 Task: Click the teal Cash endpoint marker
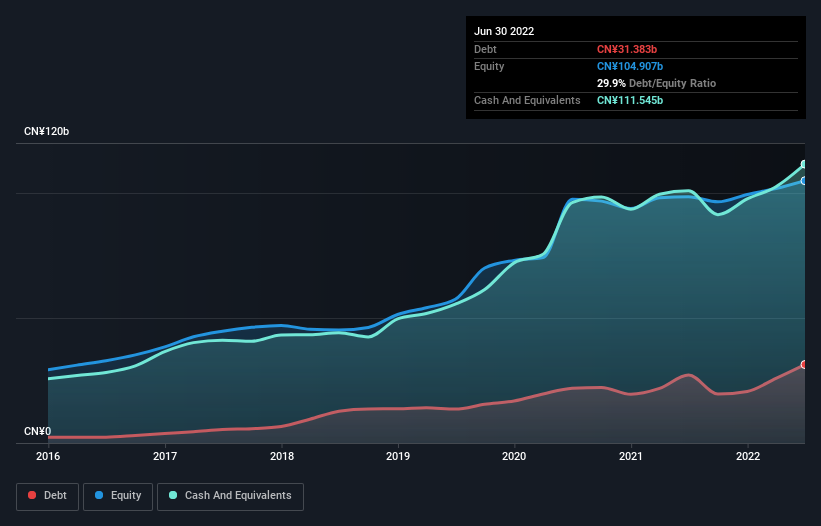coord(804,164)
